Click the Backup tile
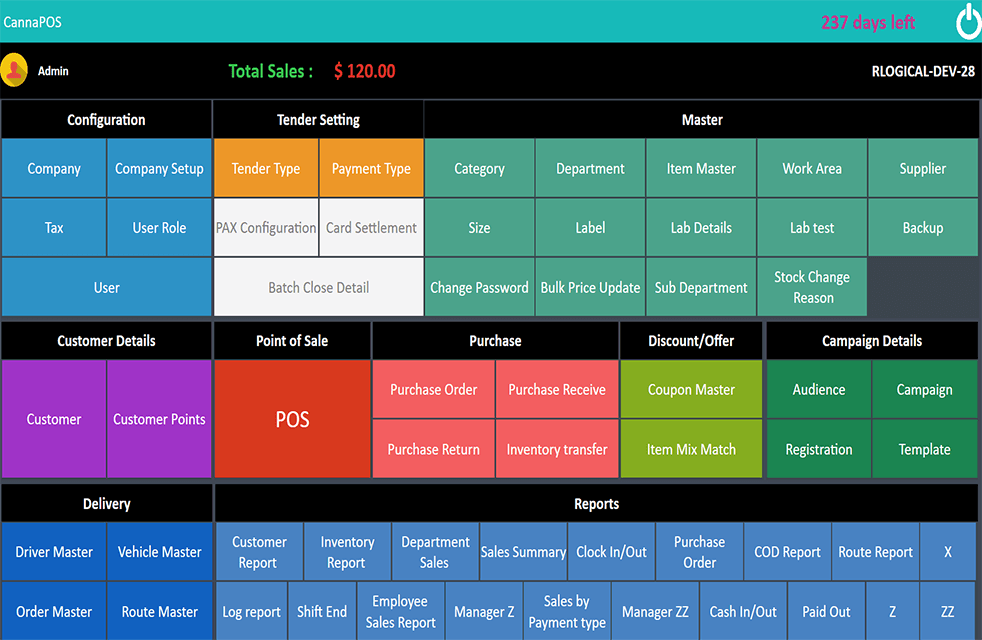 tap(922, 227)
